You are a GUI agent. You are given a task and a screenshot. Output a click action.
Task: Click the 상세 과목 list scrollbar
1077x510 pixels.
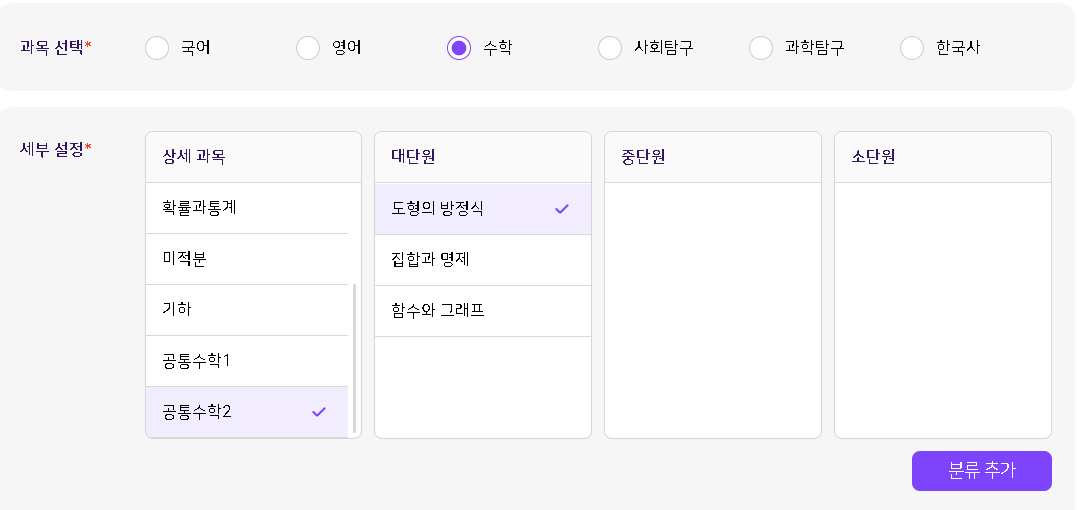[355, 357]
